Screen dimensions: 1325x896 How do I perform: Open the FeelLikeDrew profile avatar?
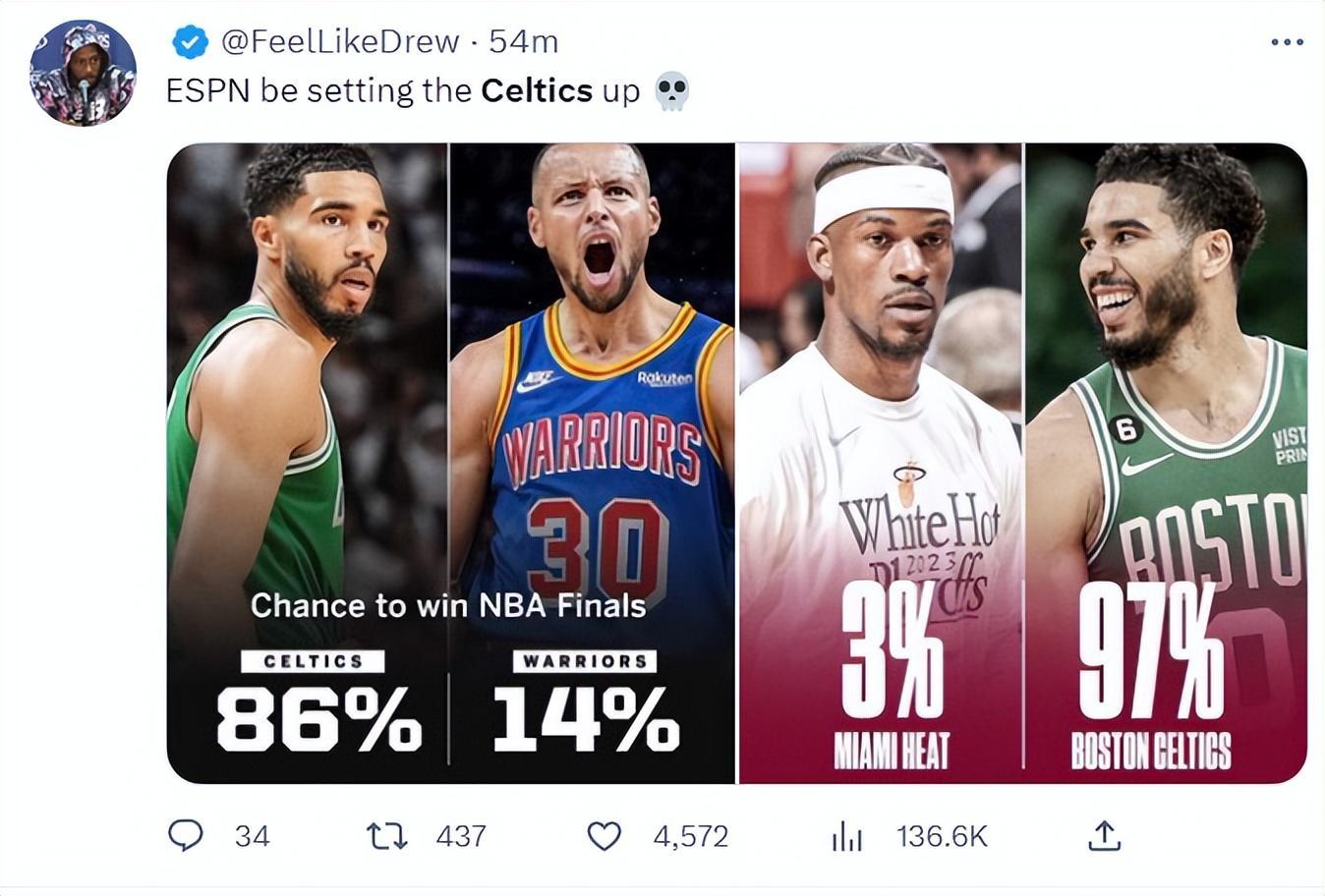click(x=83, y=74)
